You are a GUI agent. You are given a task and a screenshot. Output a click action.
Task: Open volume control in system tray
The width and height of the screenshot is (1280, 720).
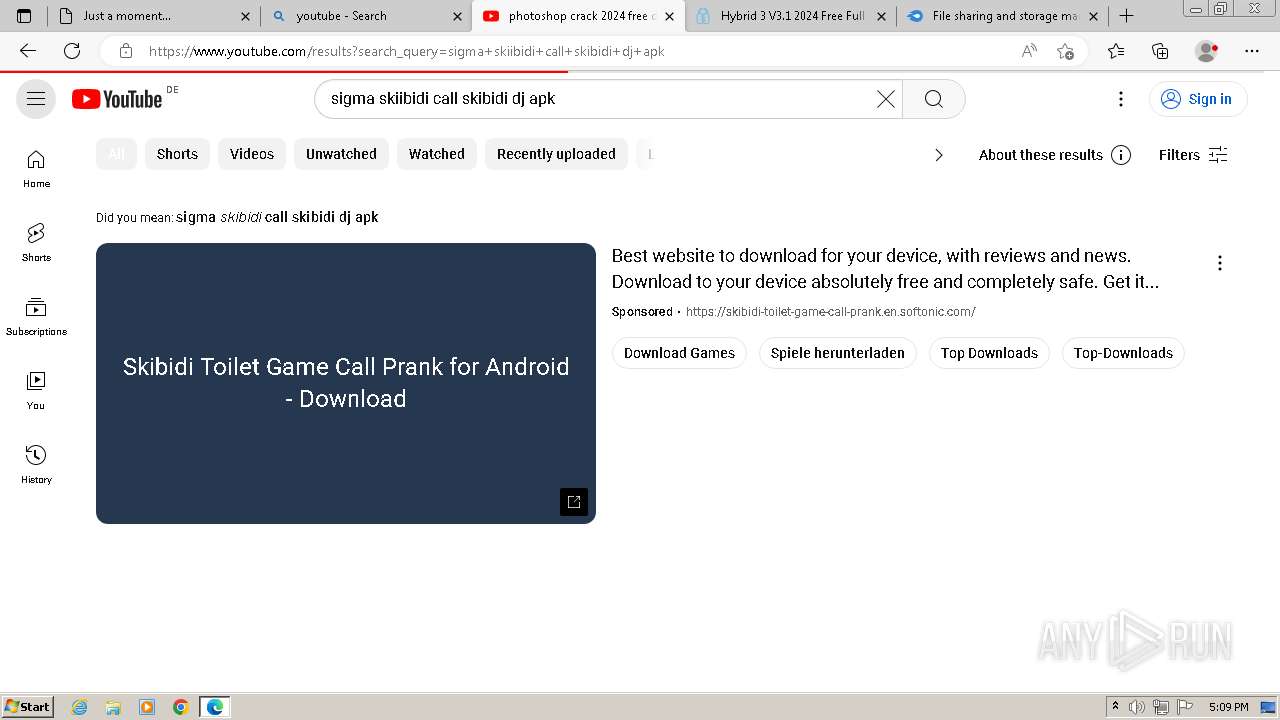tap(1137, 707)
